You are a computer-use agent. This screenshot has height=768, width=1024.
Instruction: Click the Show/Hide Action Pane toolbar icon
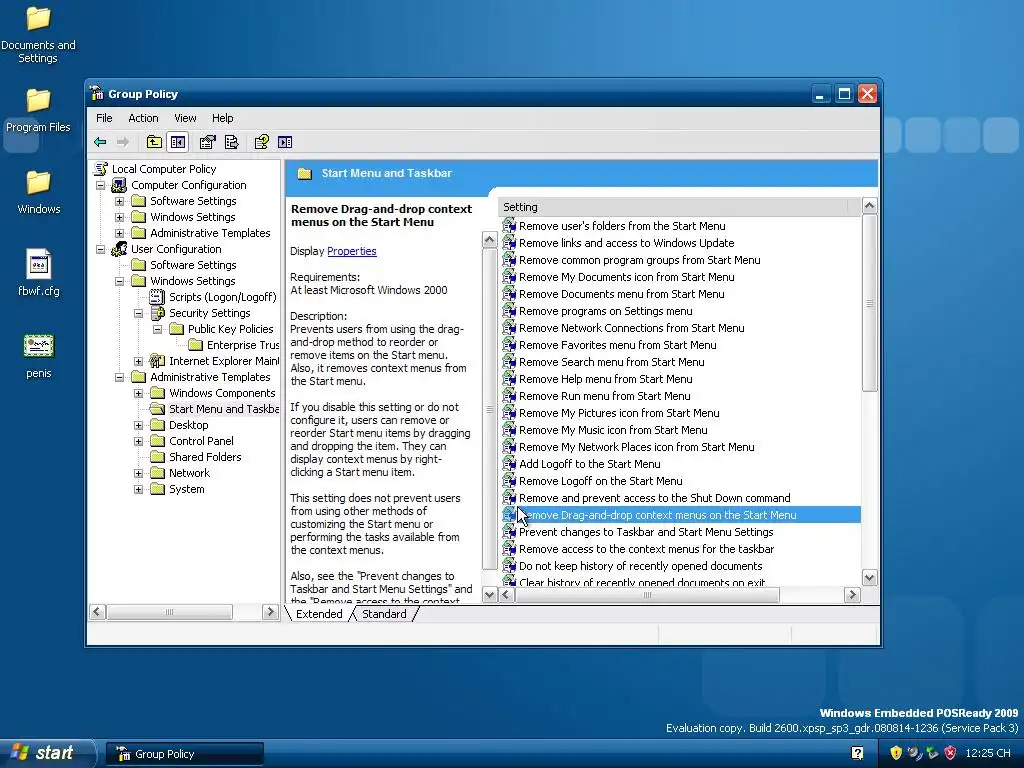(285, 142)
